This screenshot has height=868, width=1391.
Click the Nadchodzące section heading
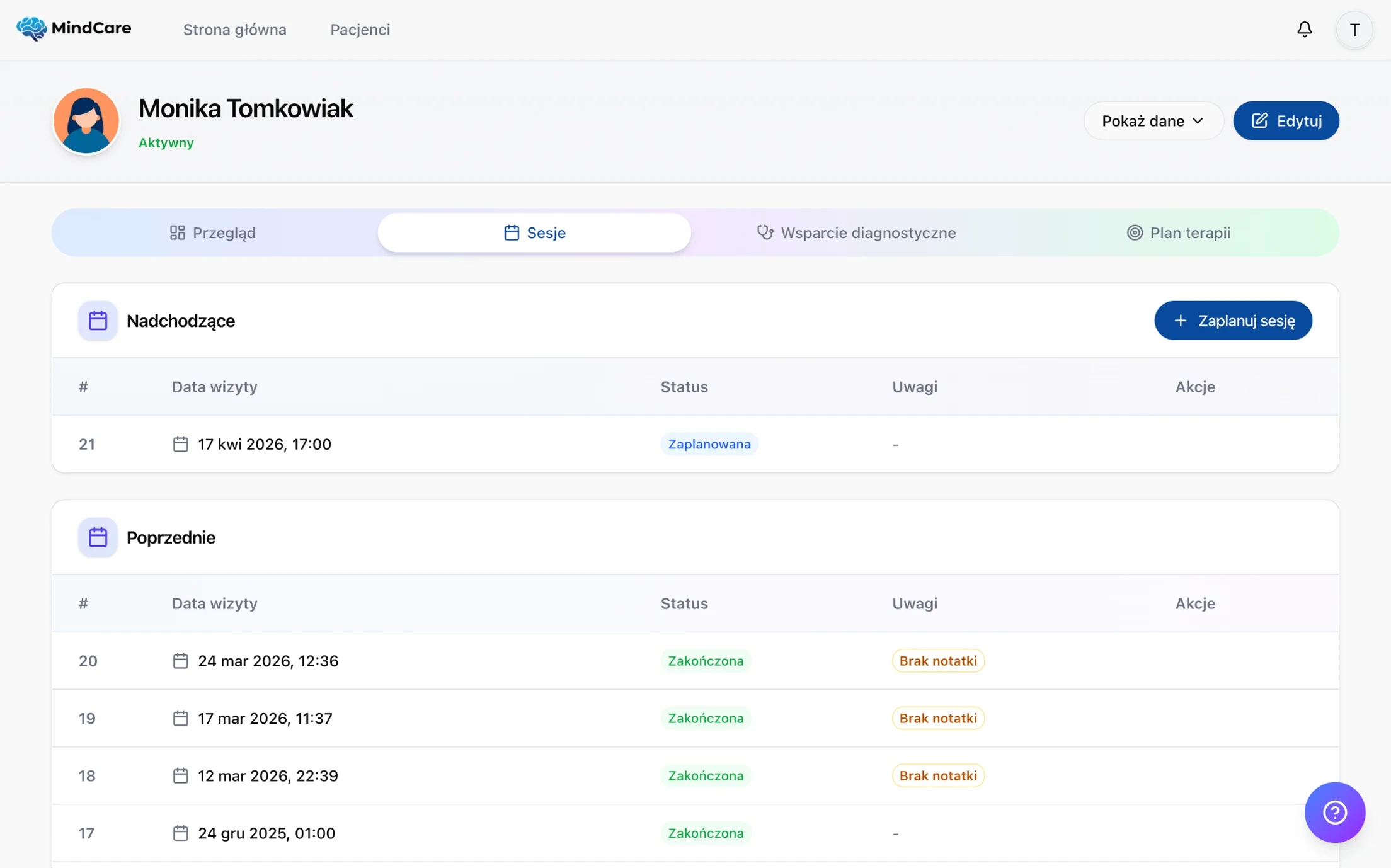click(181, 321)
